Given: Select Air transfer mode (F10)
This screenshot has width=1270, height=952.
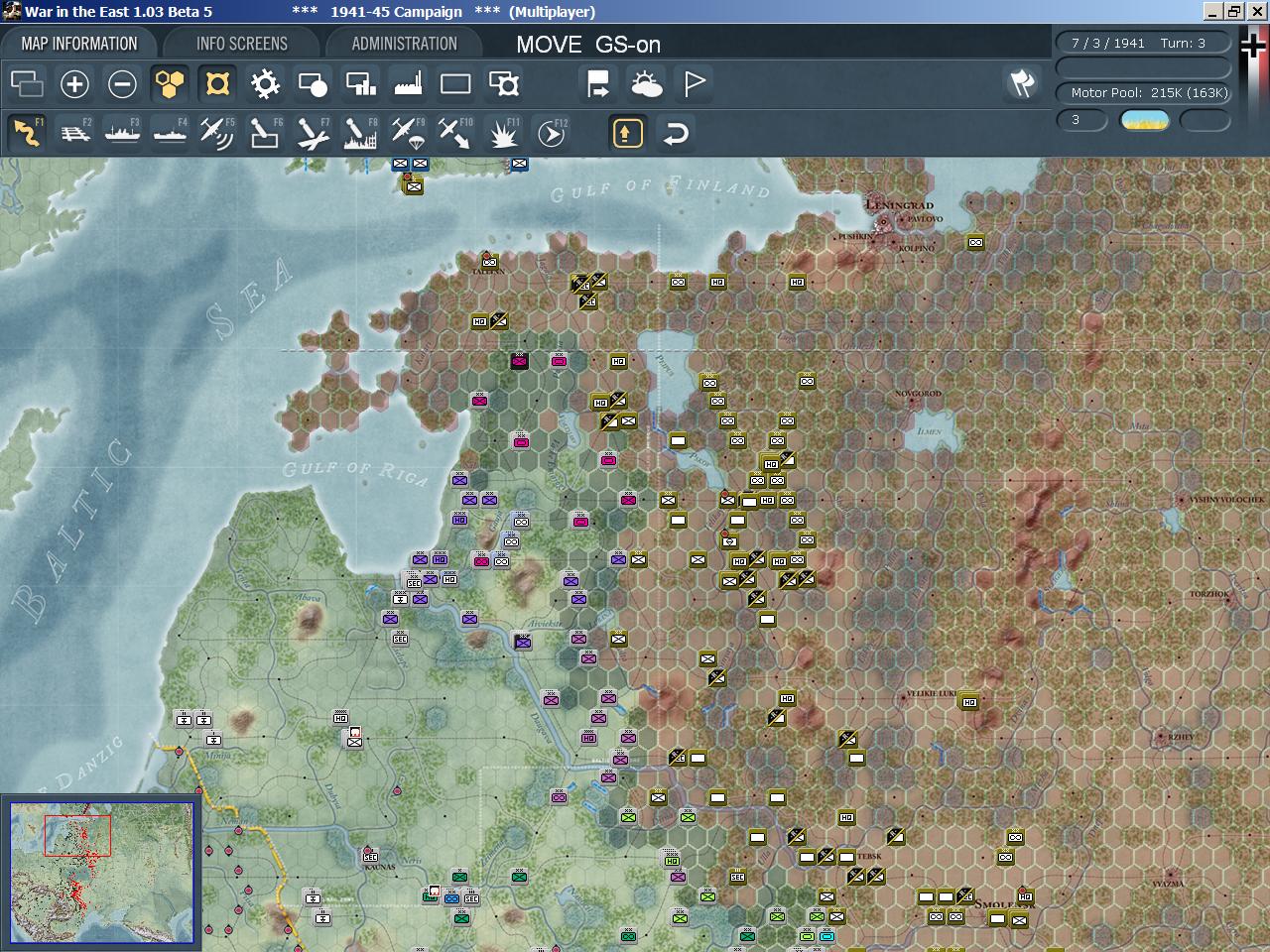Looking at the screenshot, I should pos(455,133).
